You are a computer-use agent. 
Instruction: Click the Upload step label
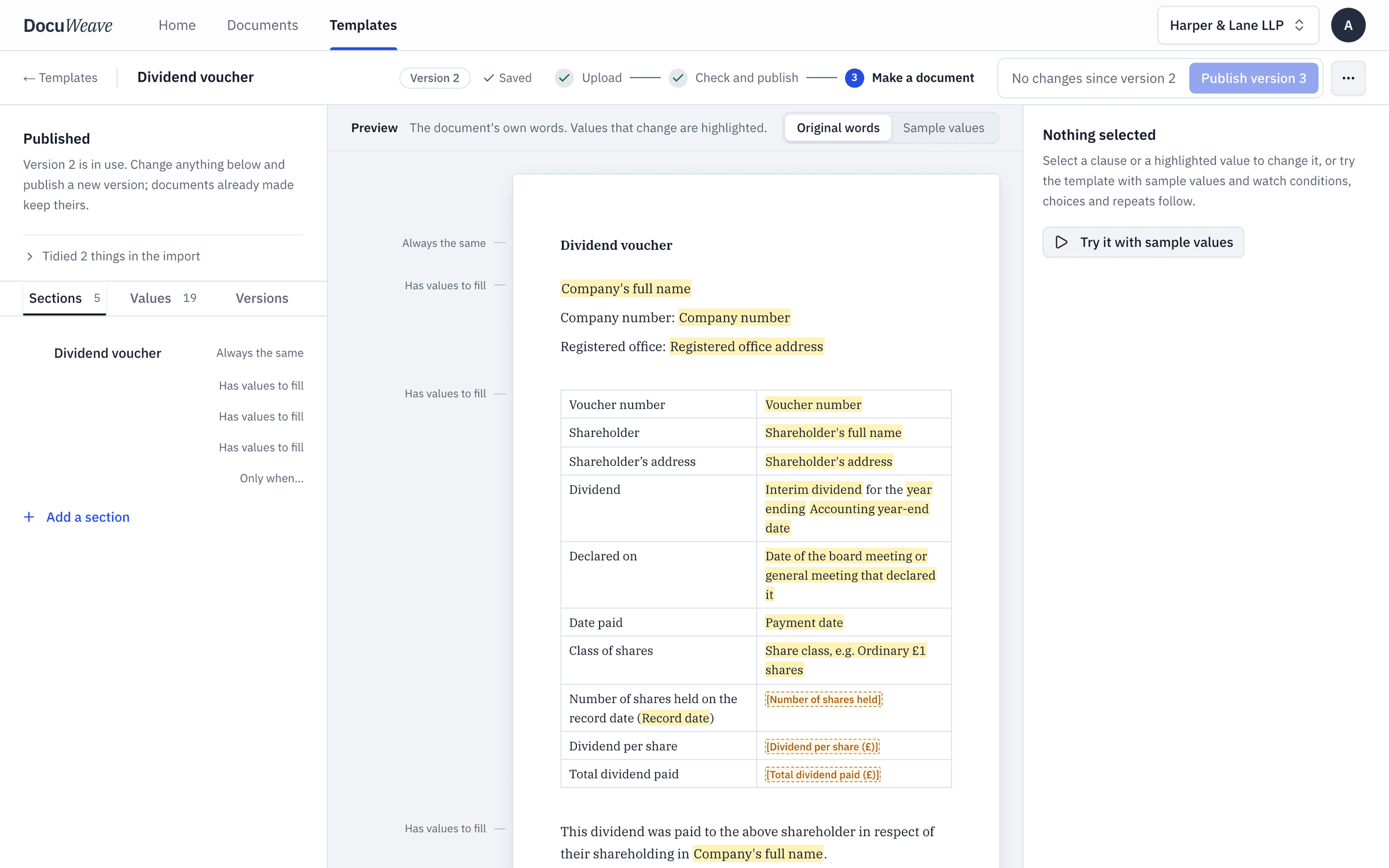pos(602,78)
